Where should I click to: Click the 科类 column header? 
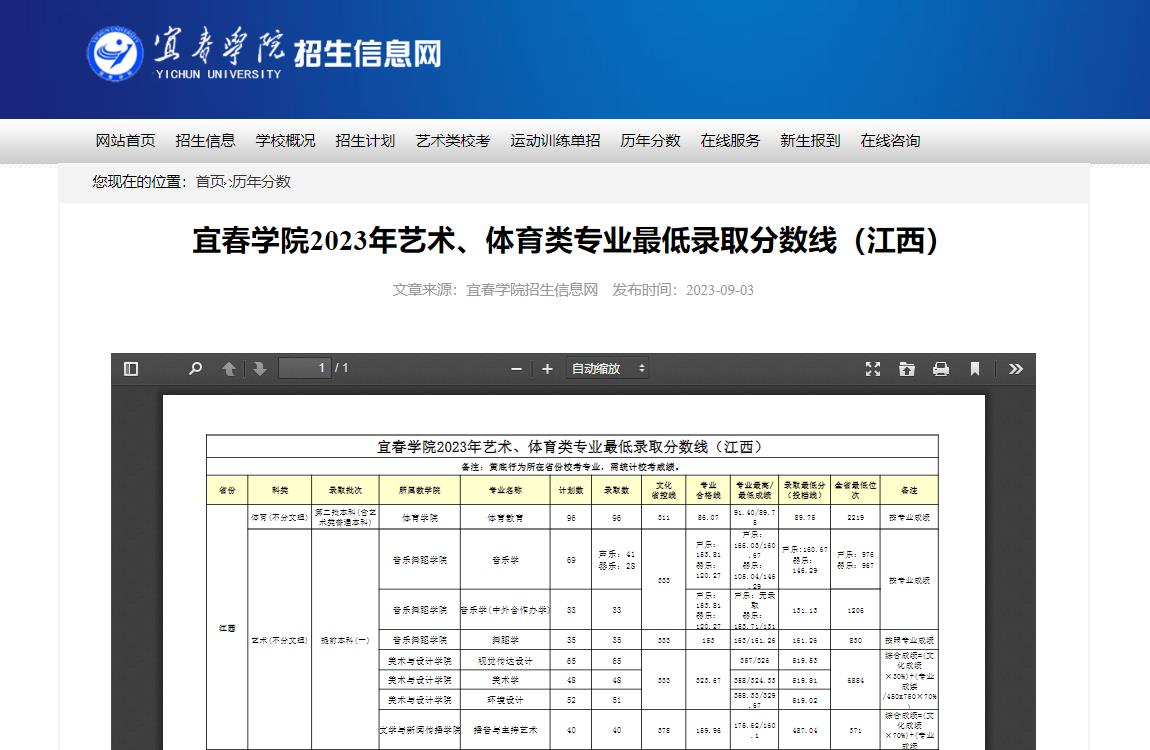pos(279,490)
